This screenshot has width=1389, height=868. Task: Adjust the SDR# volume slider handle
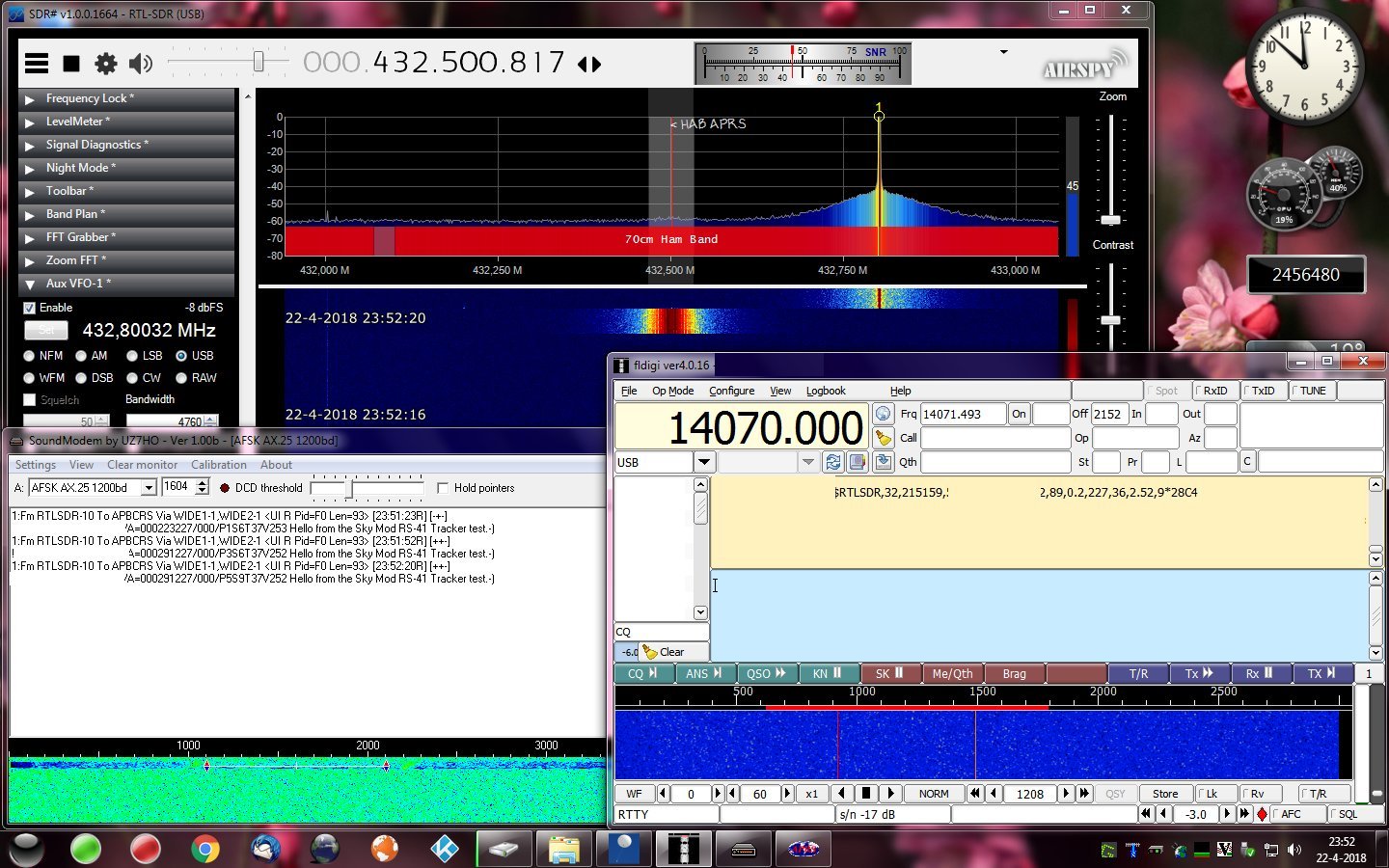(x=259, y=63)
